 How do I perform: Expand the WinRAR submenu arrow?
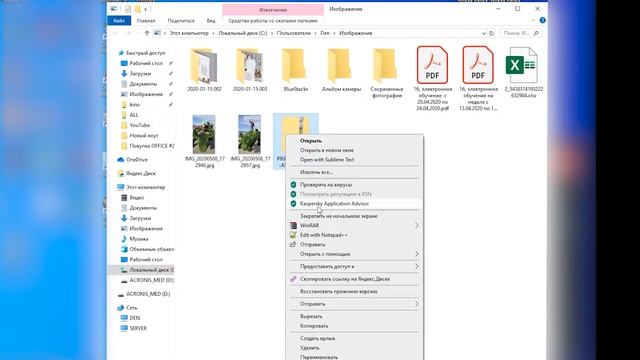[x=417, y=225]
